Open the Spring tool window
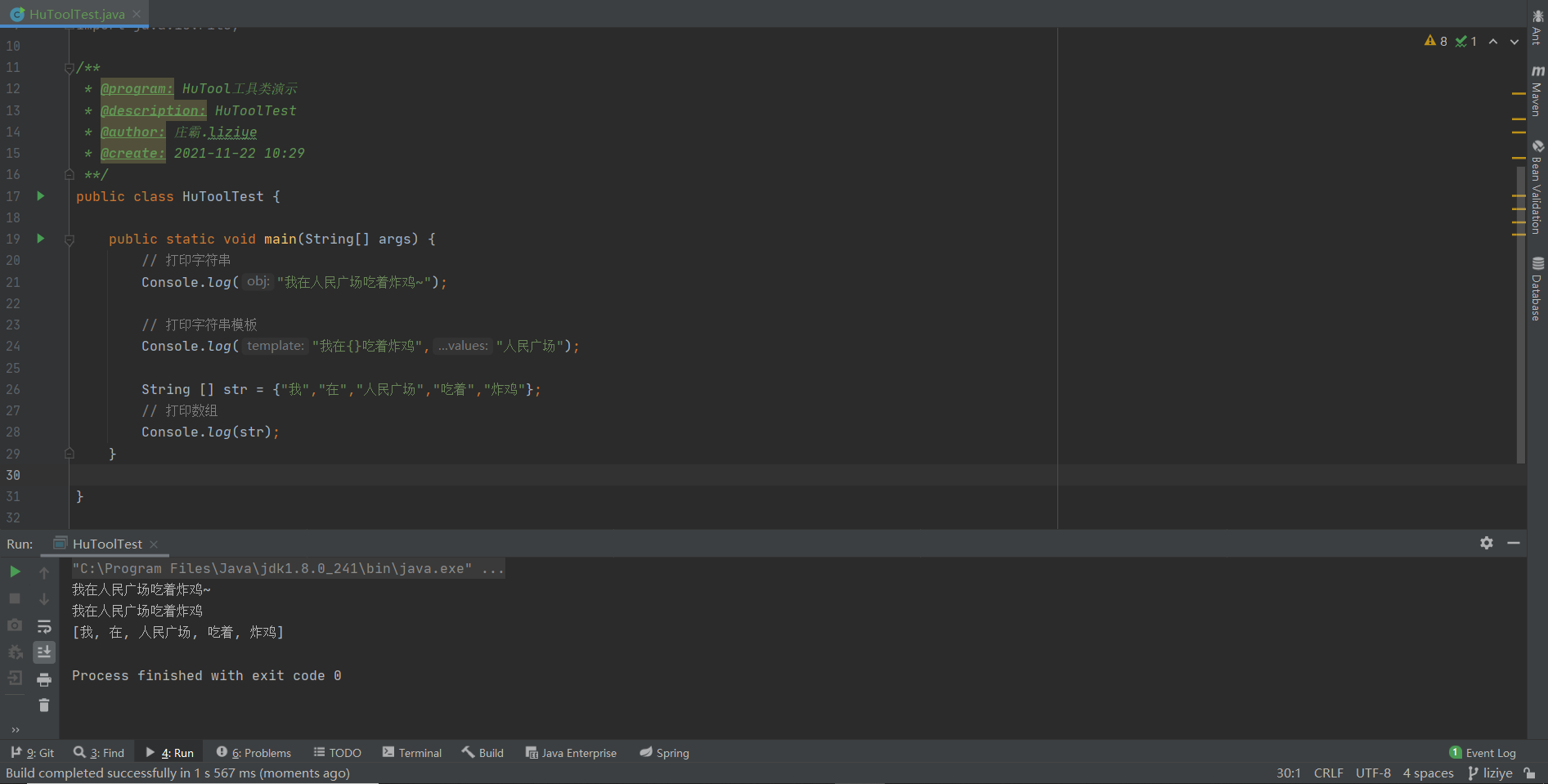The height and width of the screenshot is (784, 1548). tap(665, 753)
